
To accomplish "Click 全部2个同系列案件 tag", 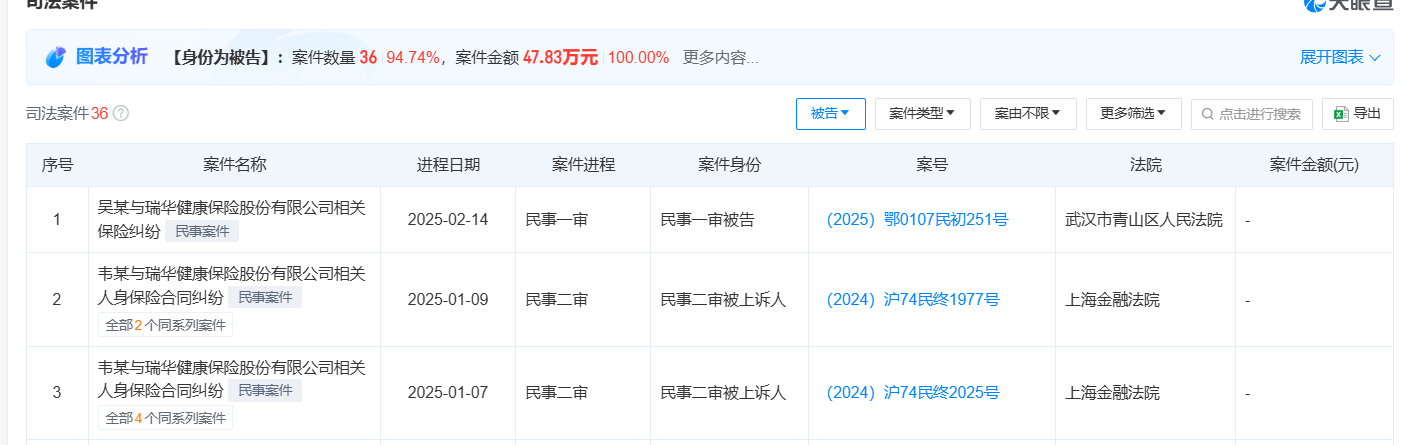I will click(x=165, y=325).
